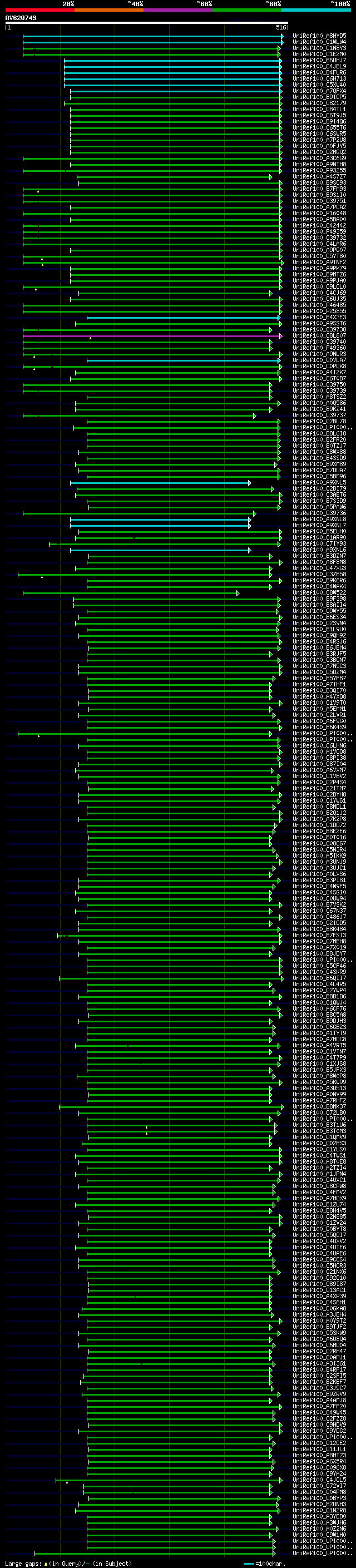Open hit UniRef100_C1N8Y3

click(319, 48)
